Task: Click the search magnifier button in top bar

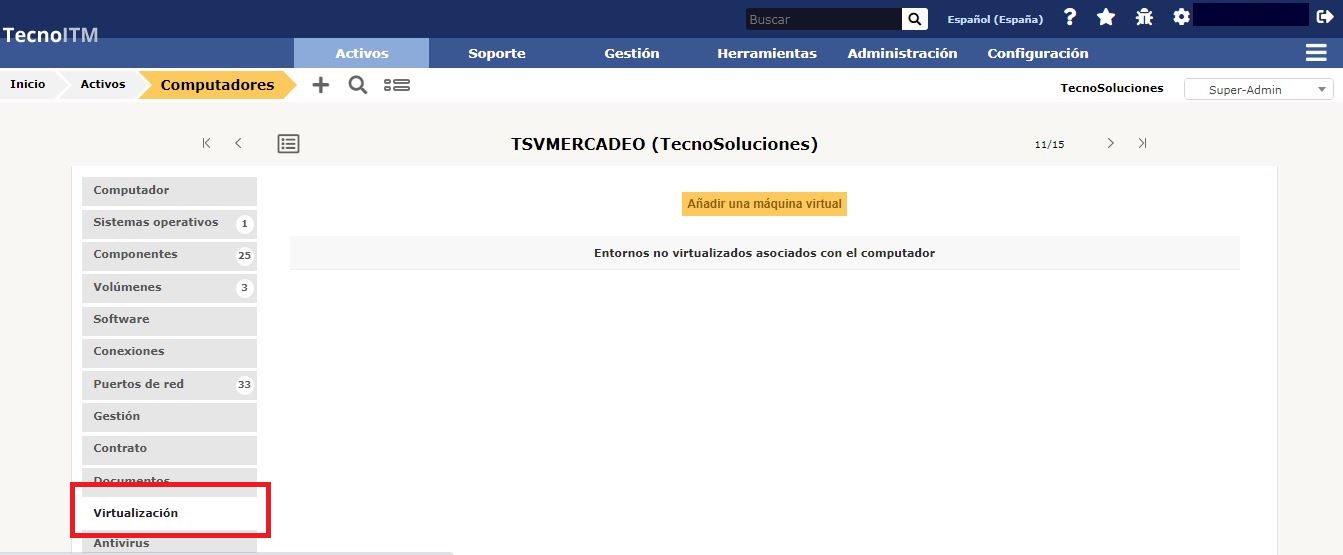Action: coord(914,19)
